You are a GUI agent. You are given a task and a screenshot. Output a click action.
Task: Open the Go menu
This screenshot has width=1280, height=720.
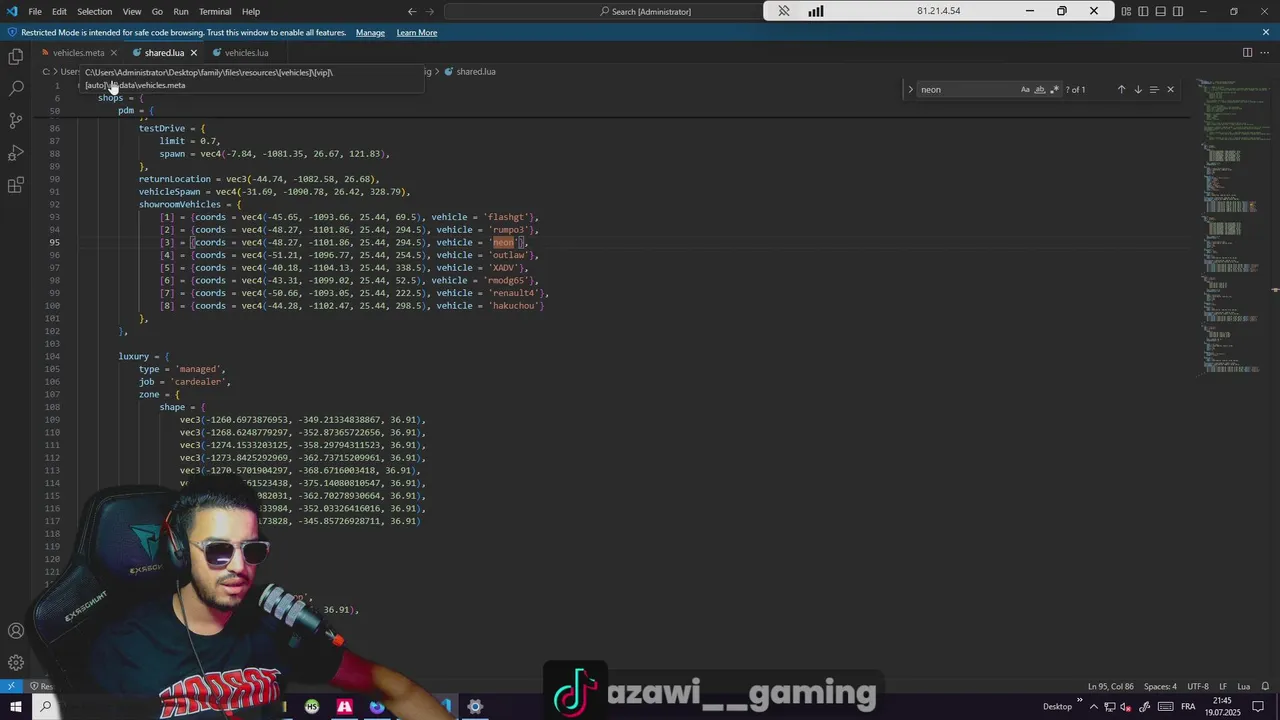pos(157,11)
